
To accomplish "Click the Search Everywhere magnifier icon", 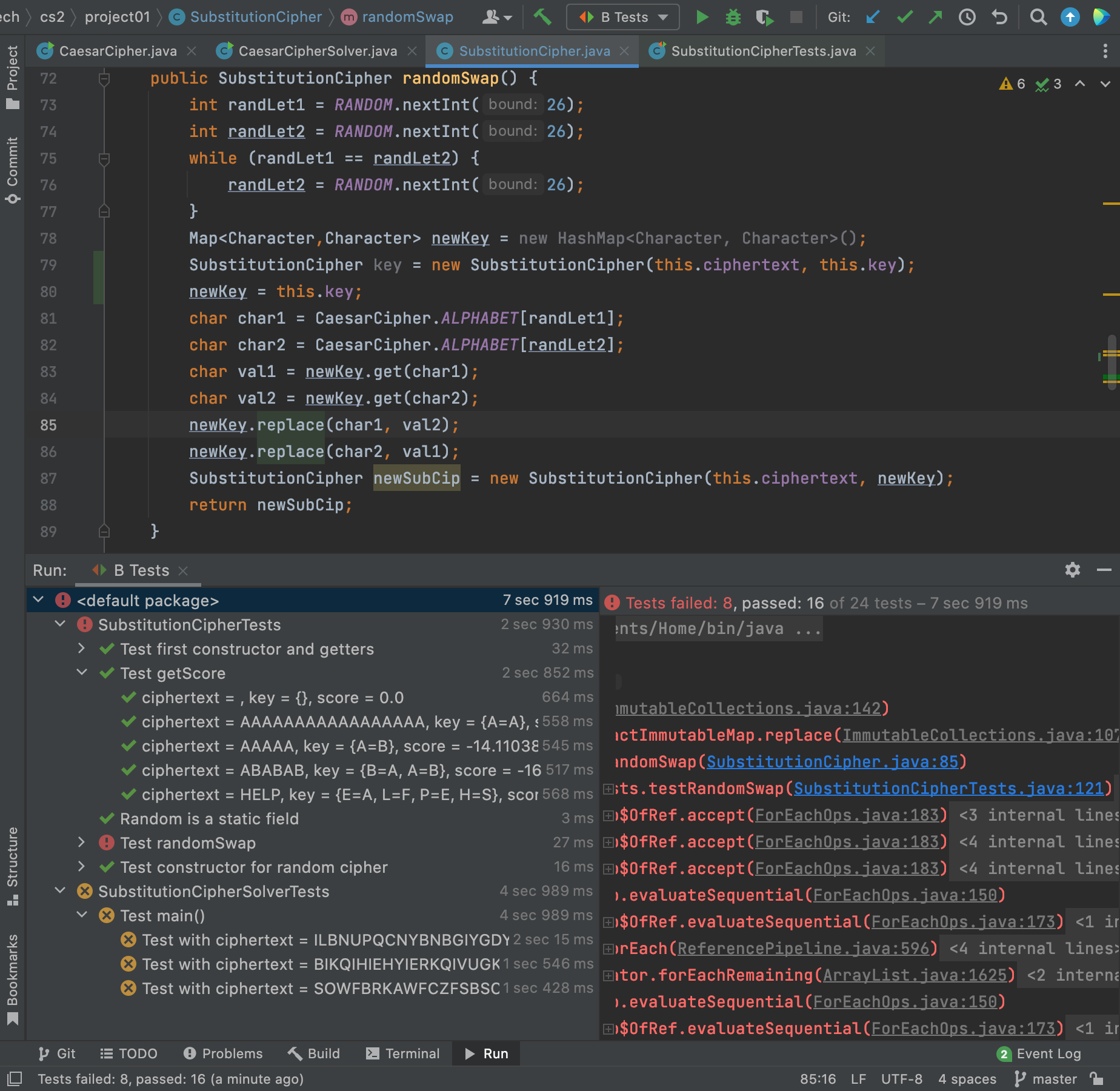I will 1038,17.
